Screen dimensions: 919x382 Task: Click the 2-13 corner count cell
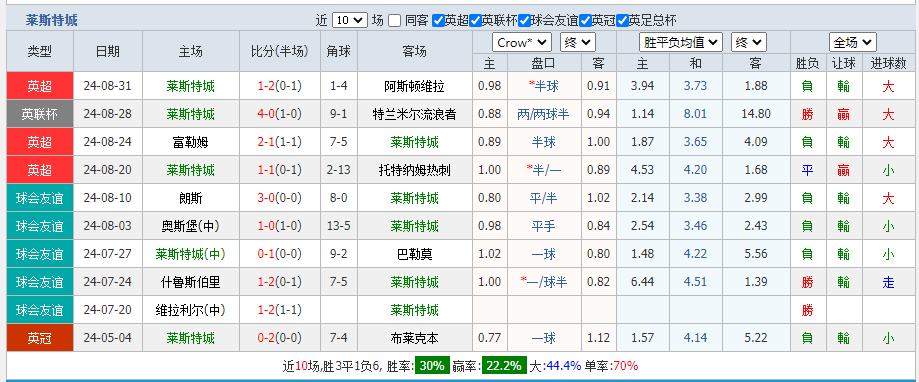pos(339,170)
